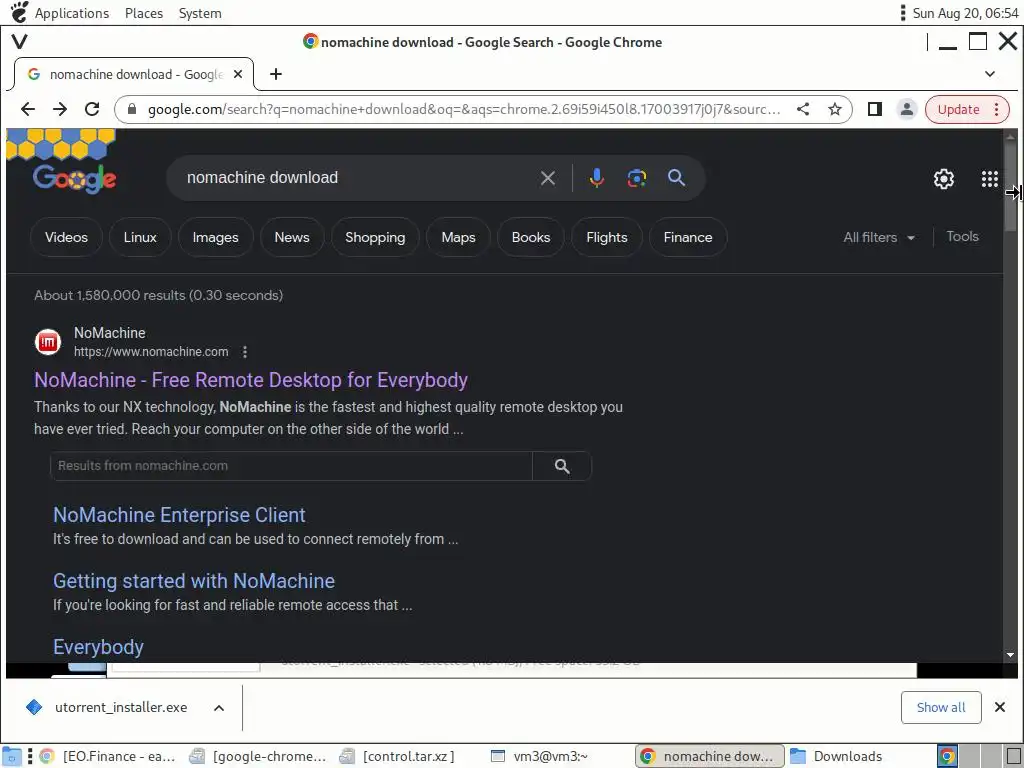This screenshot has width=1024, height=768.
Task: Click the Results from nomachine.com field
Action: (x=291, y=466)
